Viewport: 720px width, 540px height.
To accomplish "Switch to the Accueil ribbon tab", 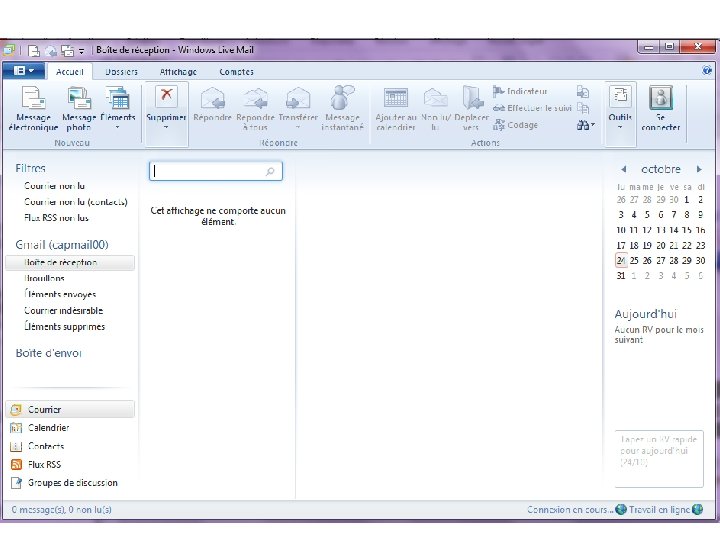I will (70, 72).
